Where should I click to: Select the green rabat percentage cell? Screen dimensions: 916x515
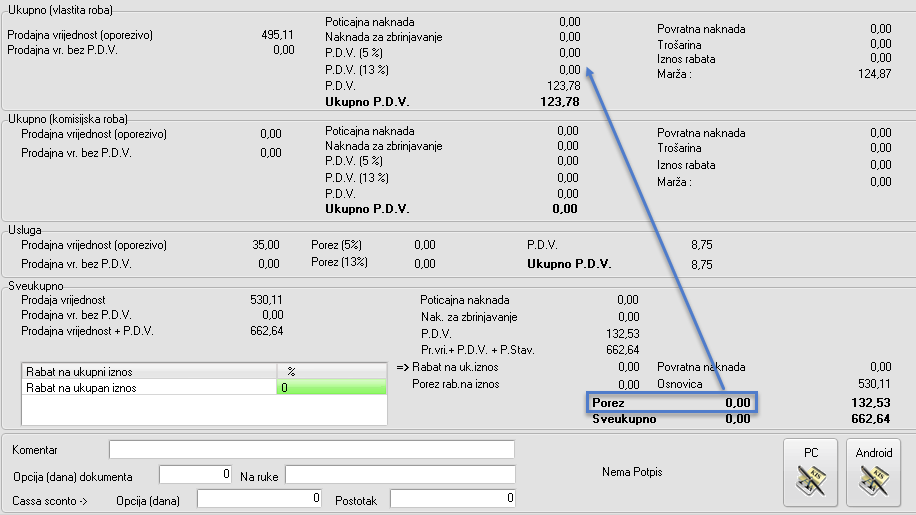point(331,388)
